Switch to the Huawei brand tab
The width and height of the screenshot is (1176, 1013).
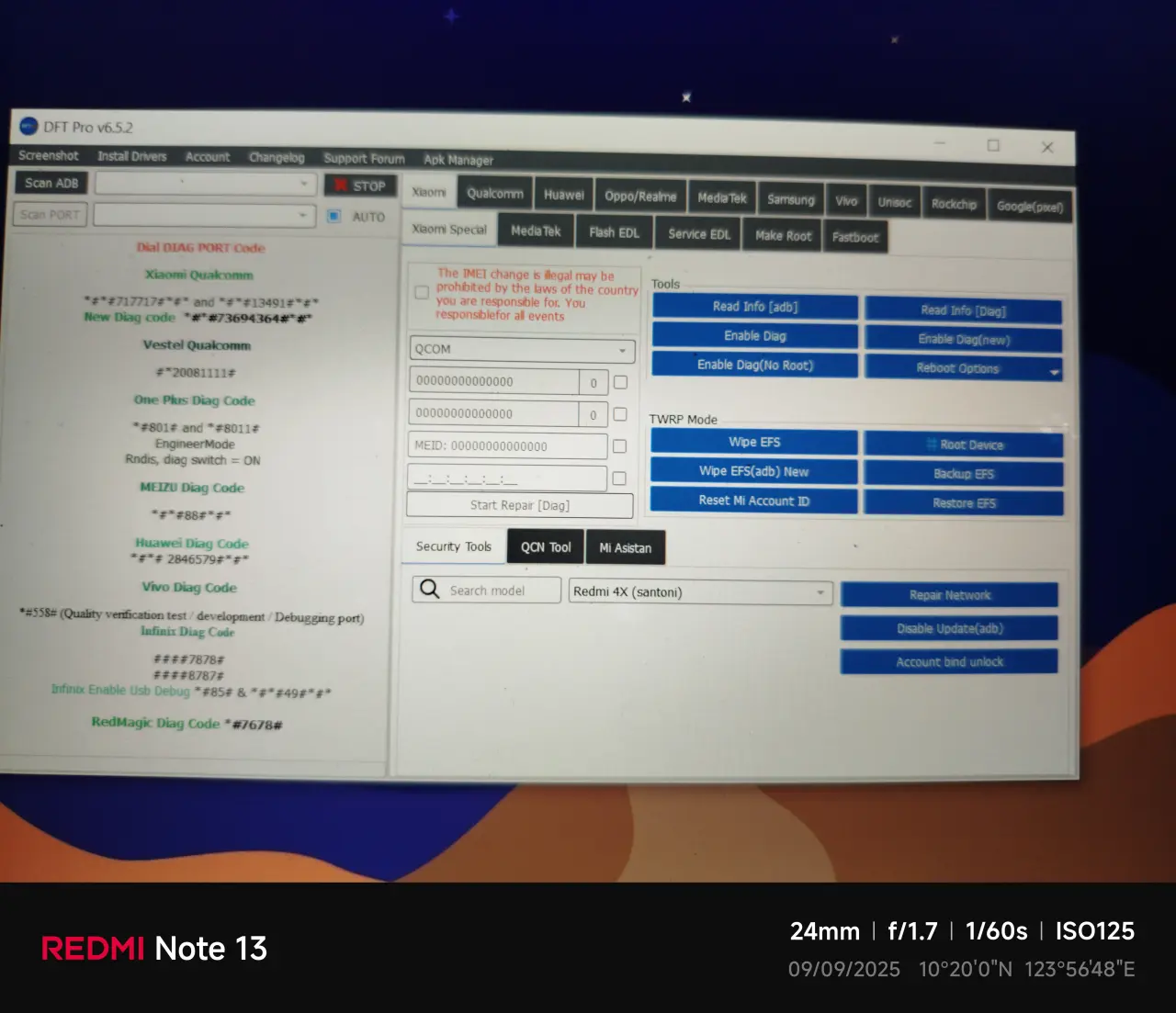coord(563,195)
